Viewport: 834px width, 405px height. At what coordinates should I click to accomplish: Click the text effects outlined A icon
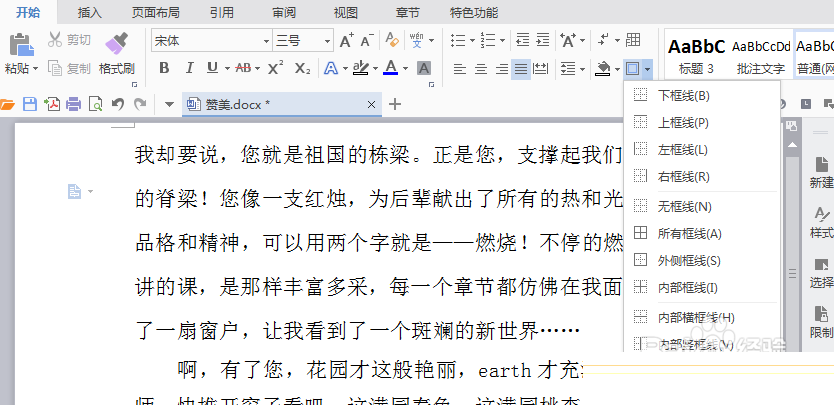coord(331,68)
